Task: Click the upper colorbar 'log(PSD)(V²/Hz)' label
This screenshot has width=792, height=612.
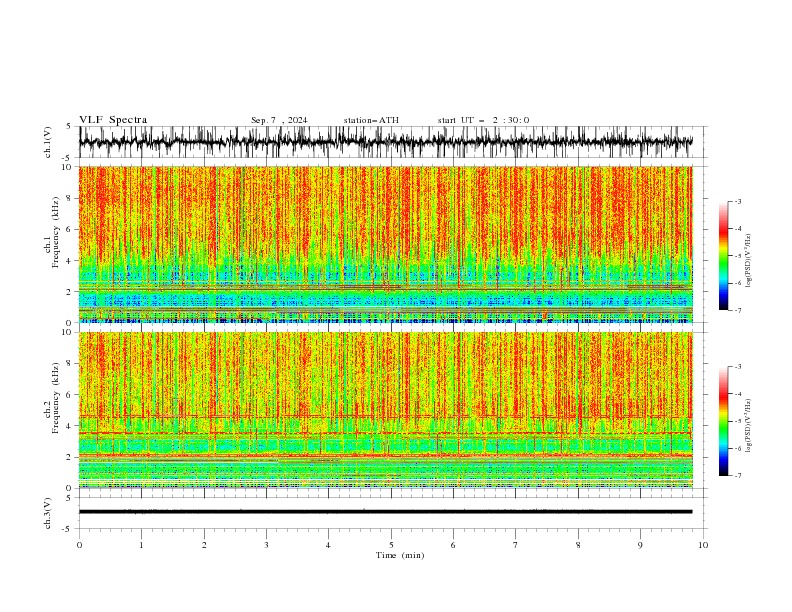Action: [x=749, y=261]
